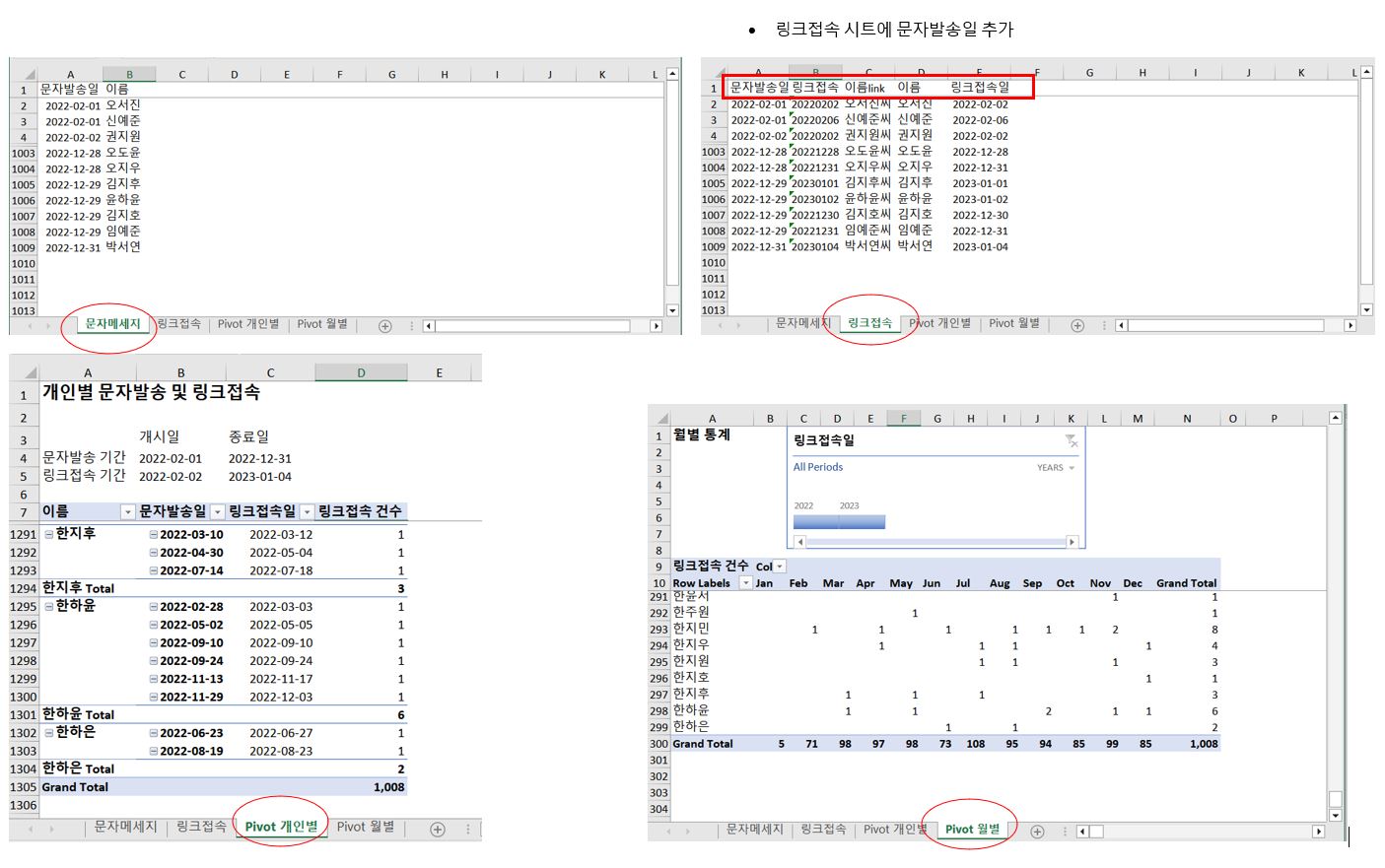Click Grand Total value 1,008 in the Pivot 개인별 sheet

click(389, 787)
